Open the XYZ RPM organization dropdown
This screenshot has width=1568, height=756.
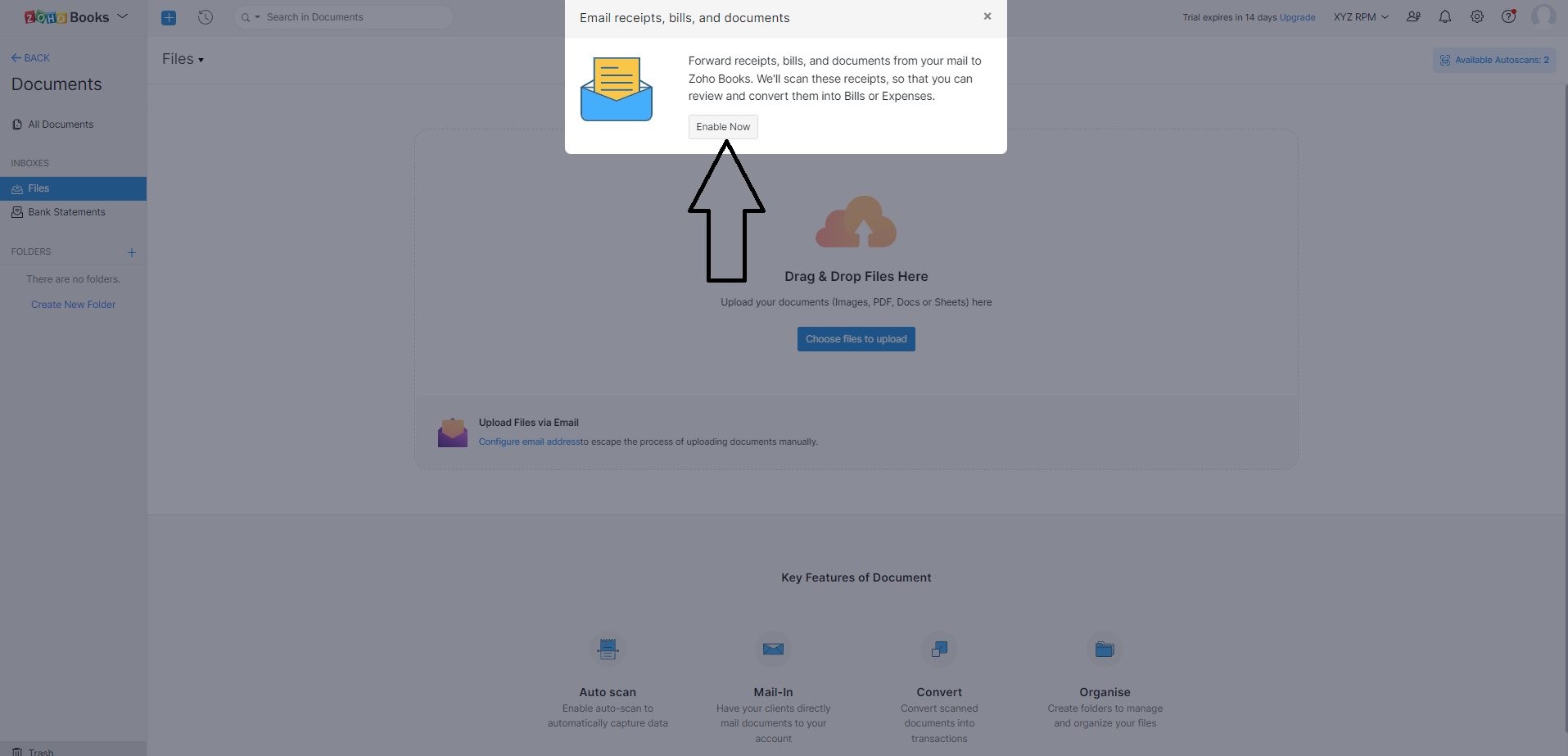[x=1360, y=17]
